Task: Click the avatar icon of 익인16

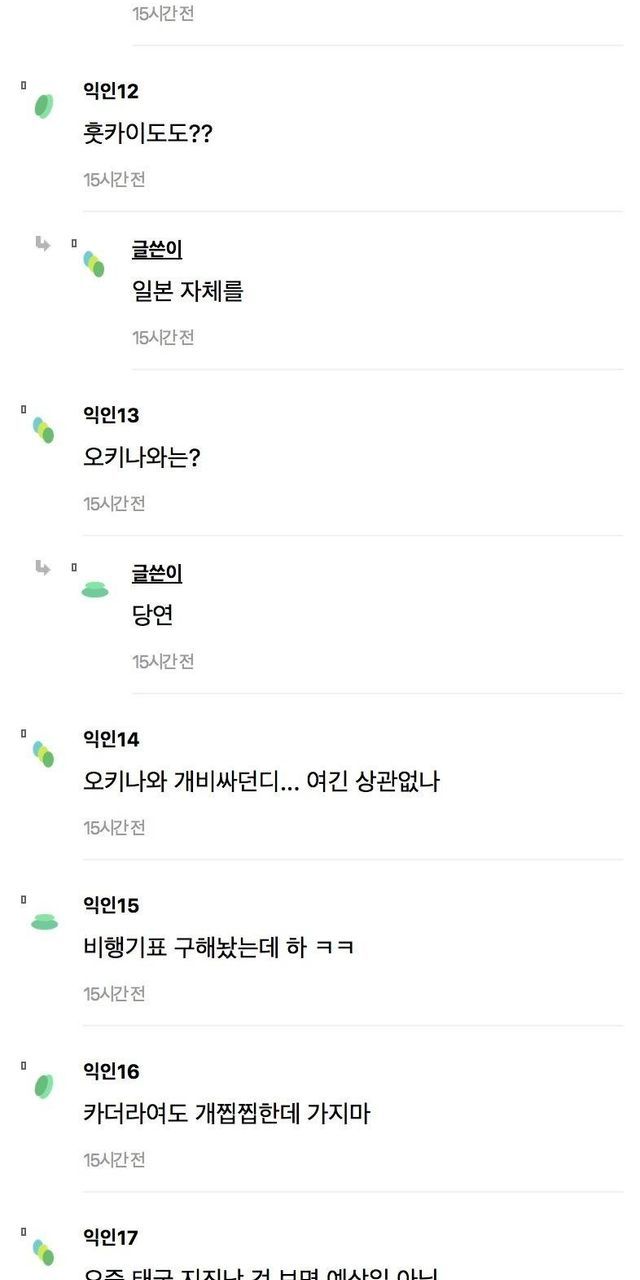Action: [43, 1086]
